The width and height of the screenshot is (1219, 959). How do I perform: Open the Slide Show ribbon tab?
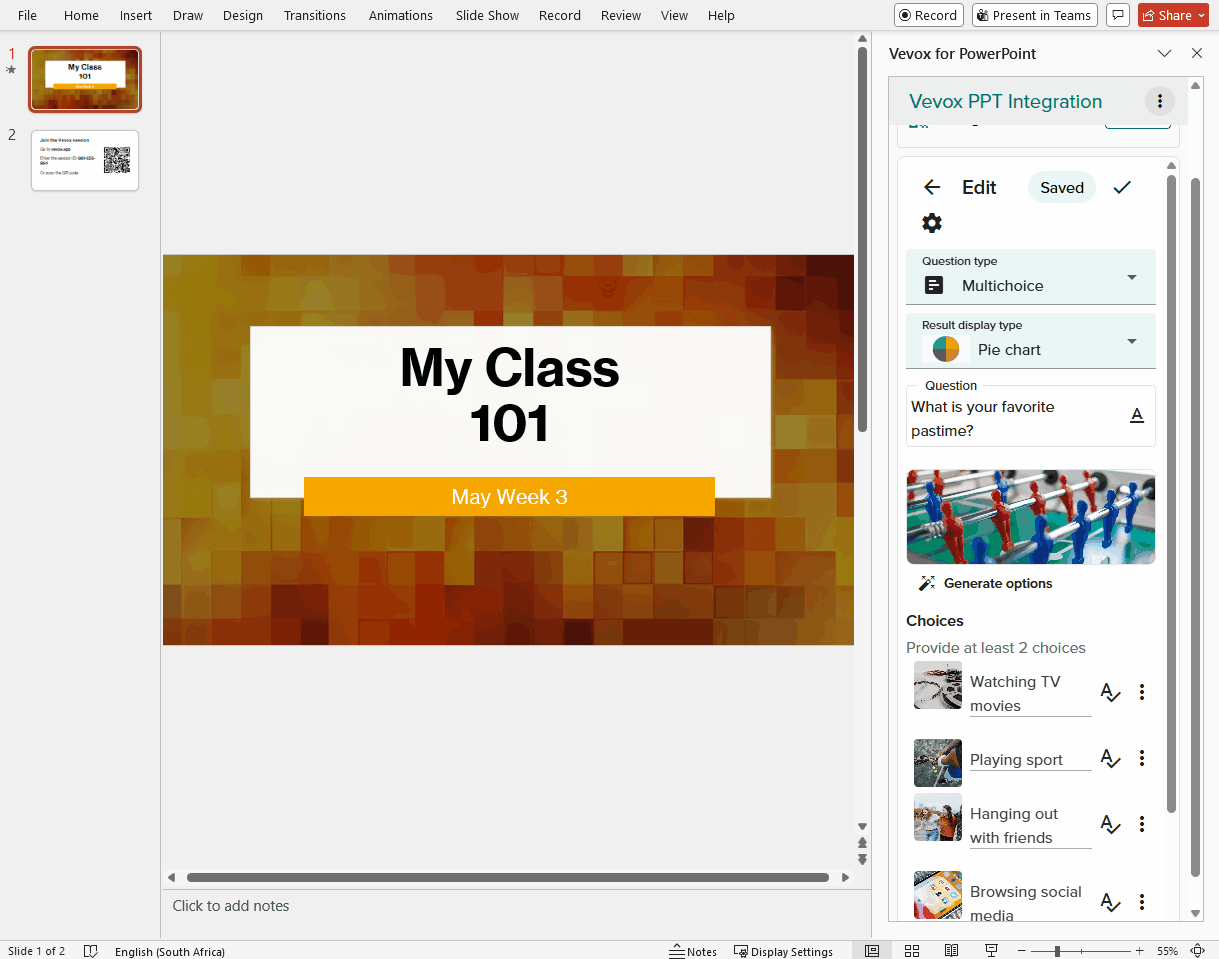(x=488, y=15)
